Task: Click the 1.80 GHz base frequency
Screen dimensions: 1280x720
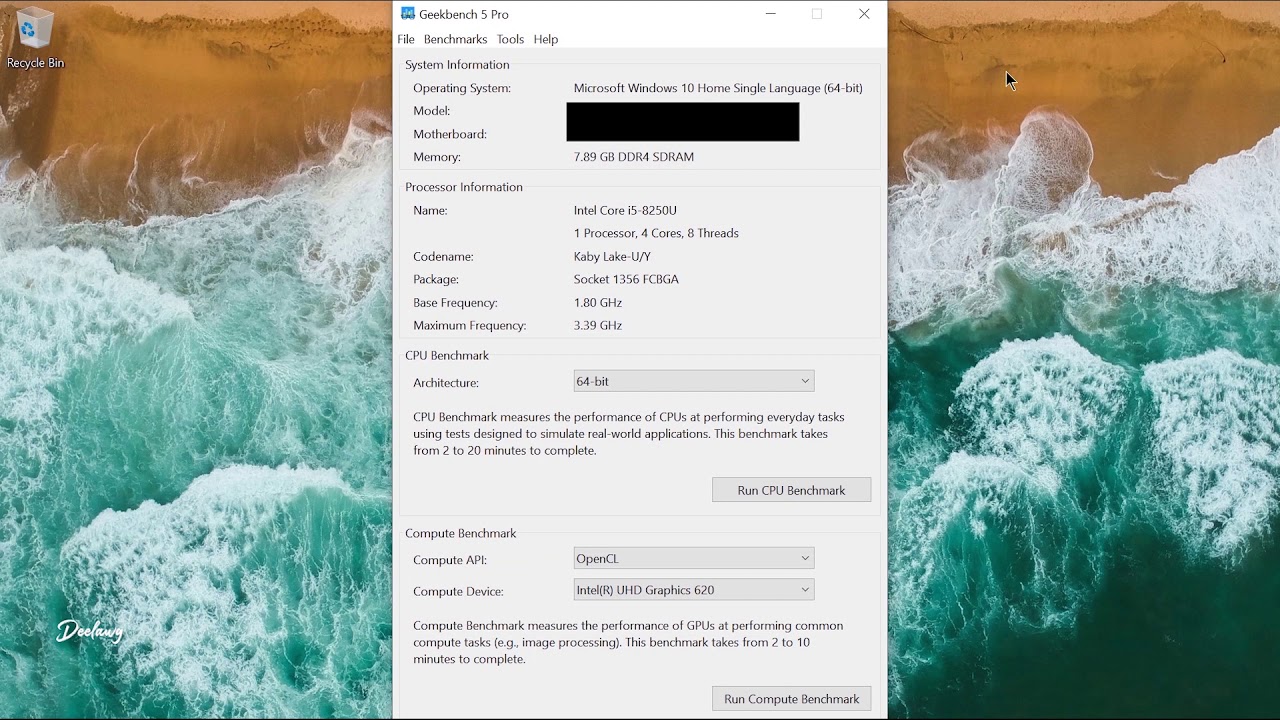Action: point(598,302)
